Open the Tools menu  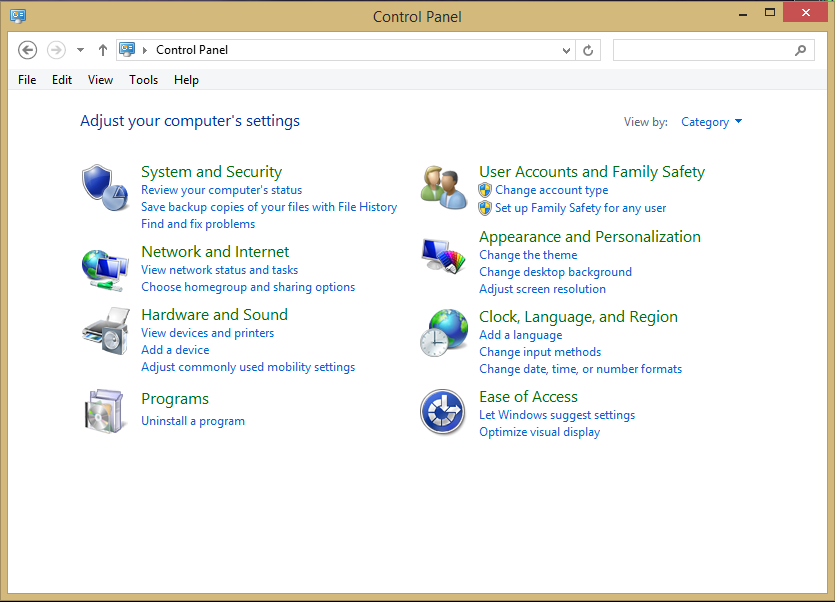pyautogui.click(x=143, y=80)
